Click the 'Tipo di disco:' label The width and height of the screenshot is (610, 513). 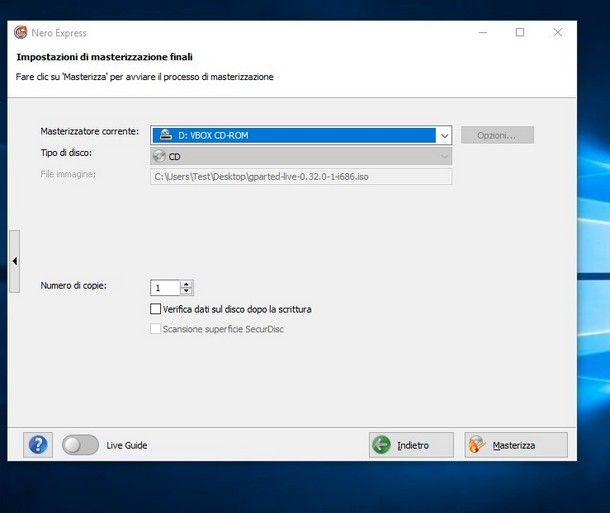[66, 153]
